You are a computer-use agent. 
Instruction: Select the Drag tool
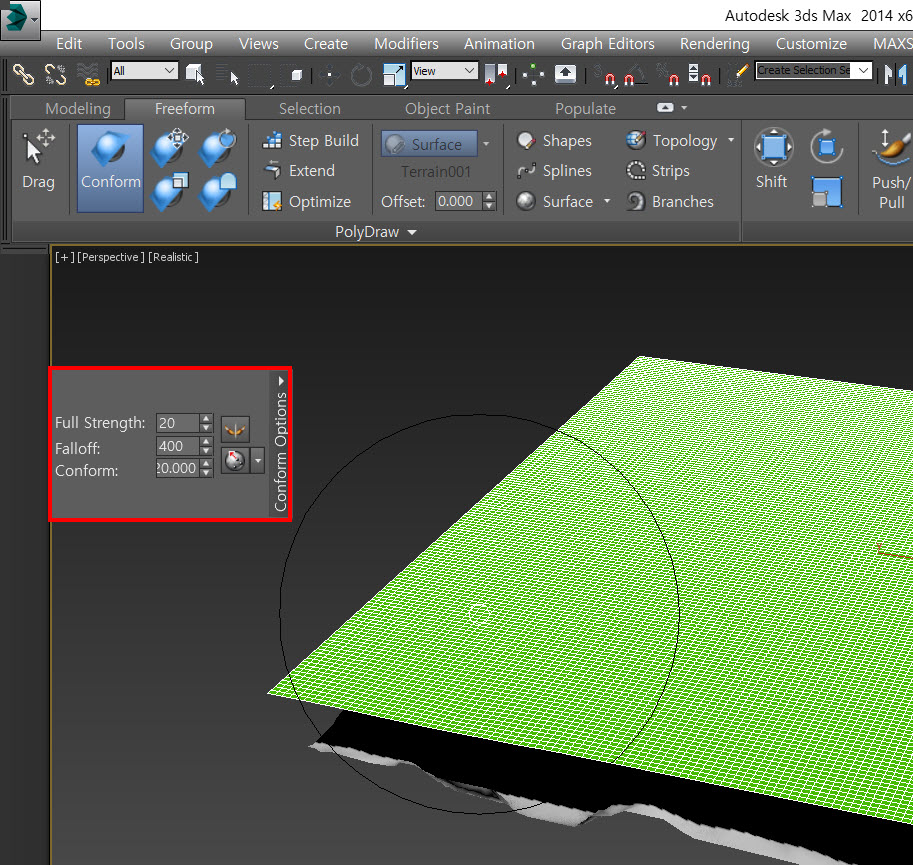38,160
